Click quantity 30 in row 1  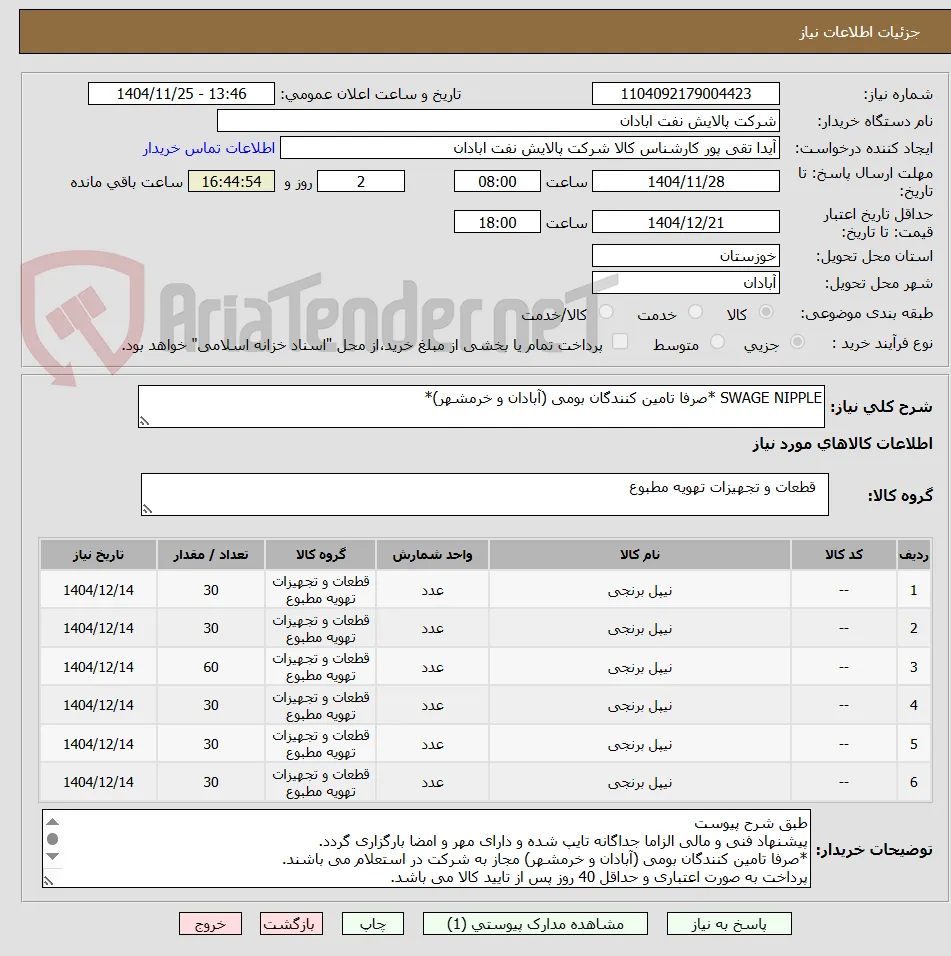(211, 590)
